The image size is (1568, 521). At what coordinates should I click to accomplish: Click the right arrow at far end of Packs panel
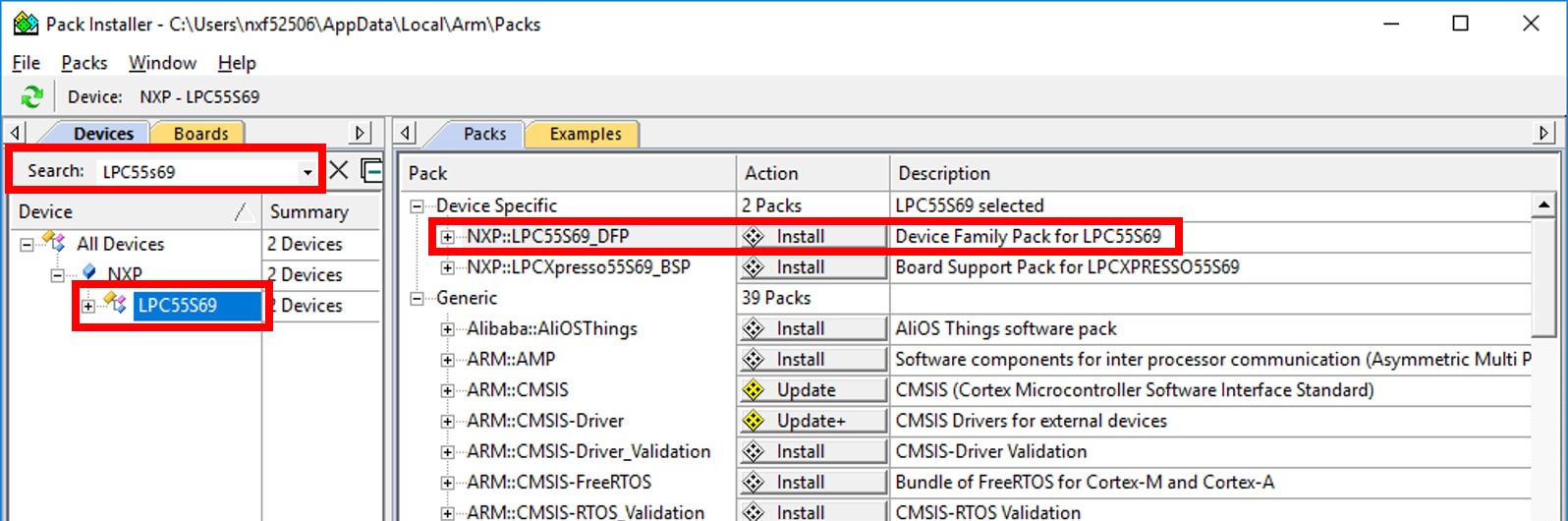coord(1543,133)
